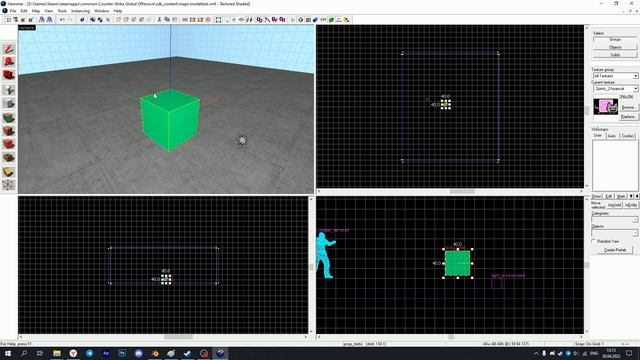Select the Block tool
The width and height of the screenshot is (640, 360).
click(x=9, y=104)
